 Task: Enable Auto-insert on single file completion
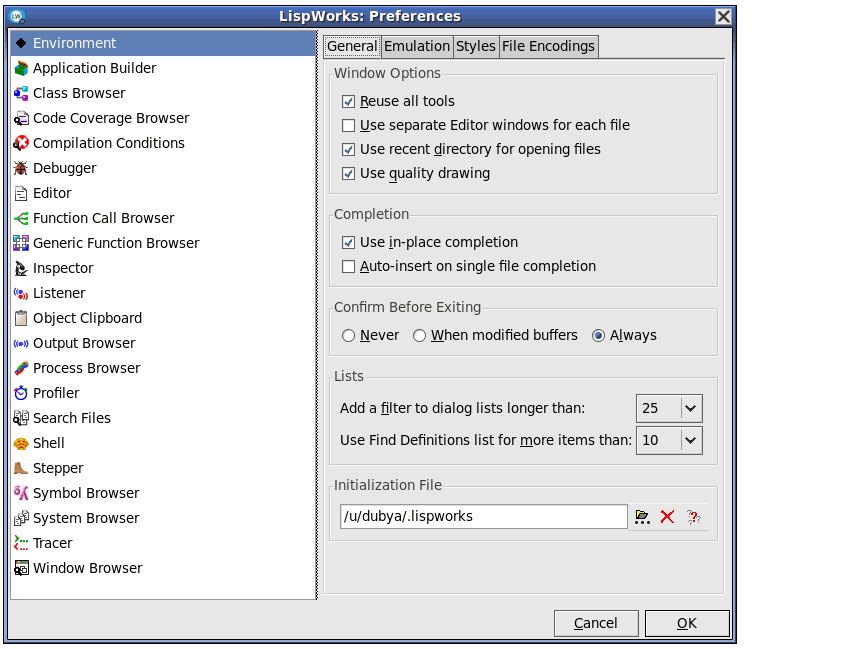349,266
